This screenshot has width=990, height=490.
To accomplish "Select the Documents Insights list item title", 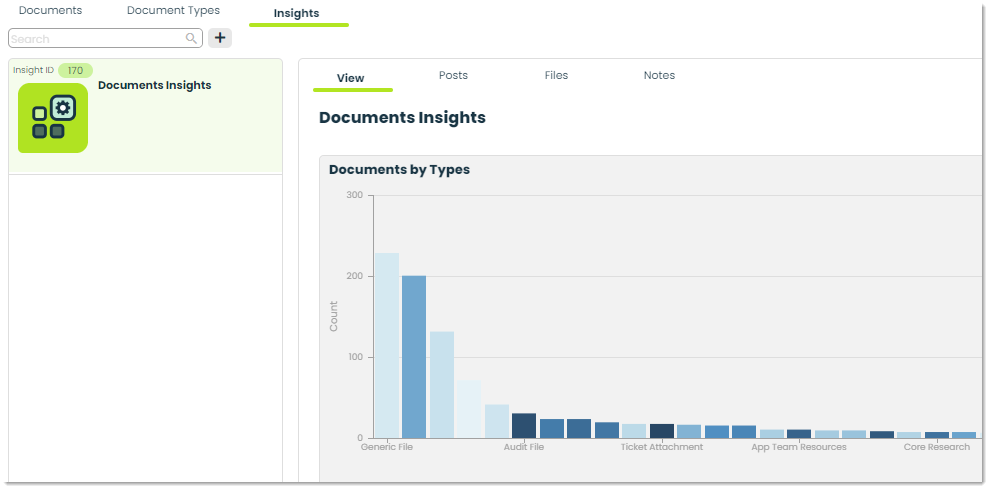I will tap(155, 85).
